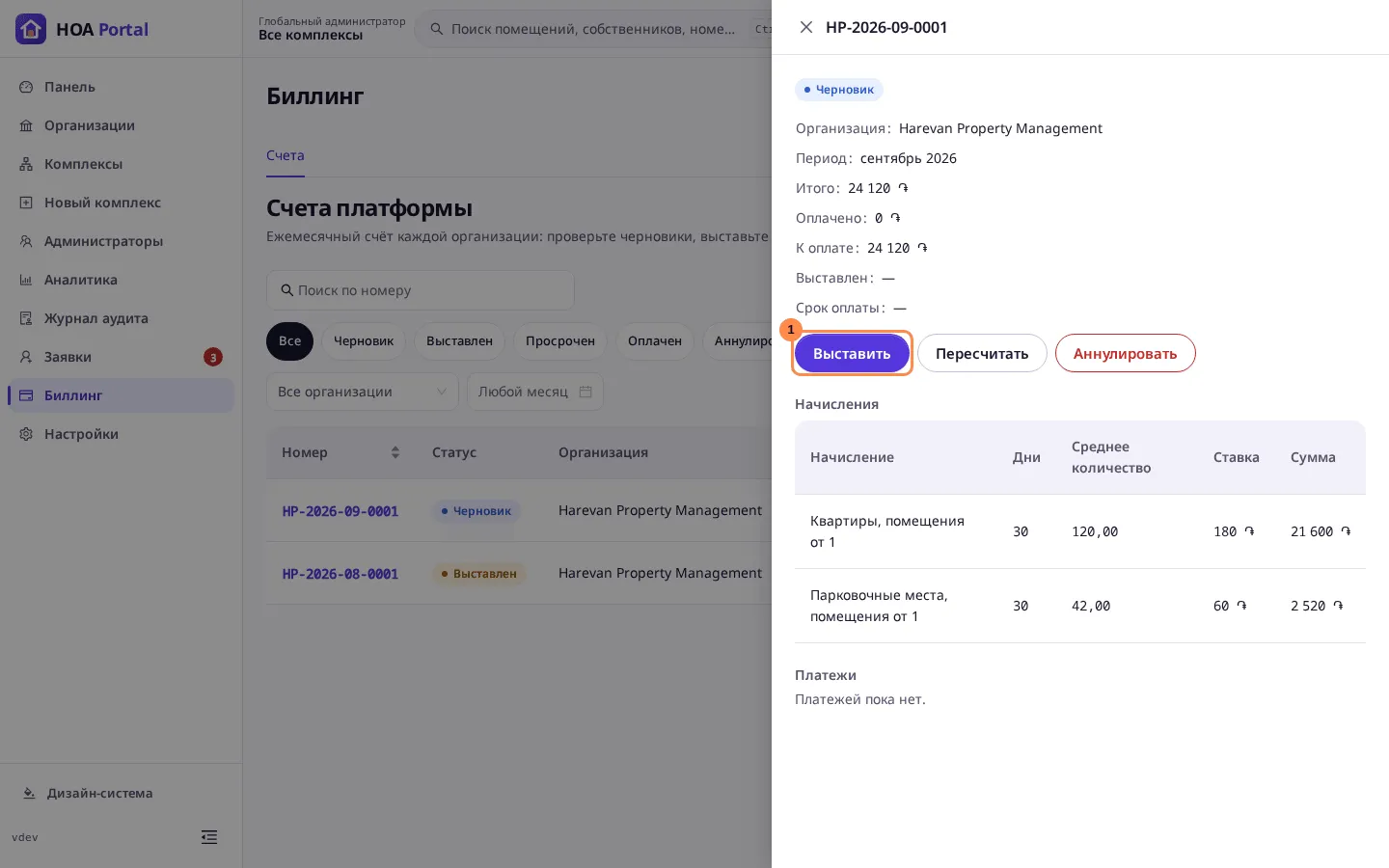Close the HP-2026-09-0001 invoice drawer
This screenshot has height=868, width=1389.
click(806, 27)
